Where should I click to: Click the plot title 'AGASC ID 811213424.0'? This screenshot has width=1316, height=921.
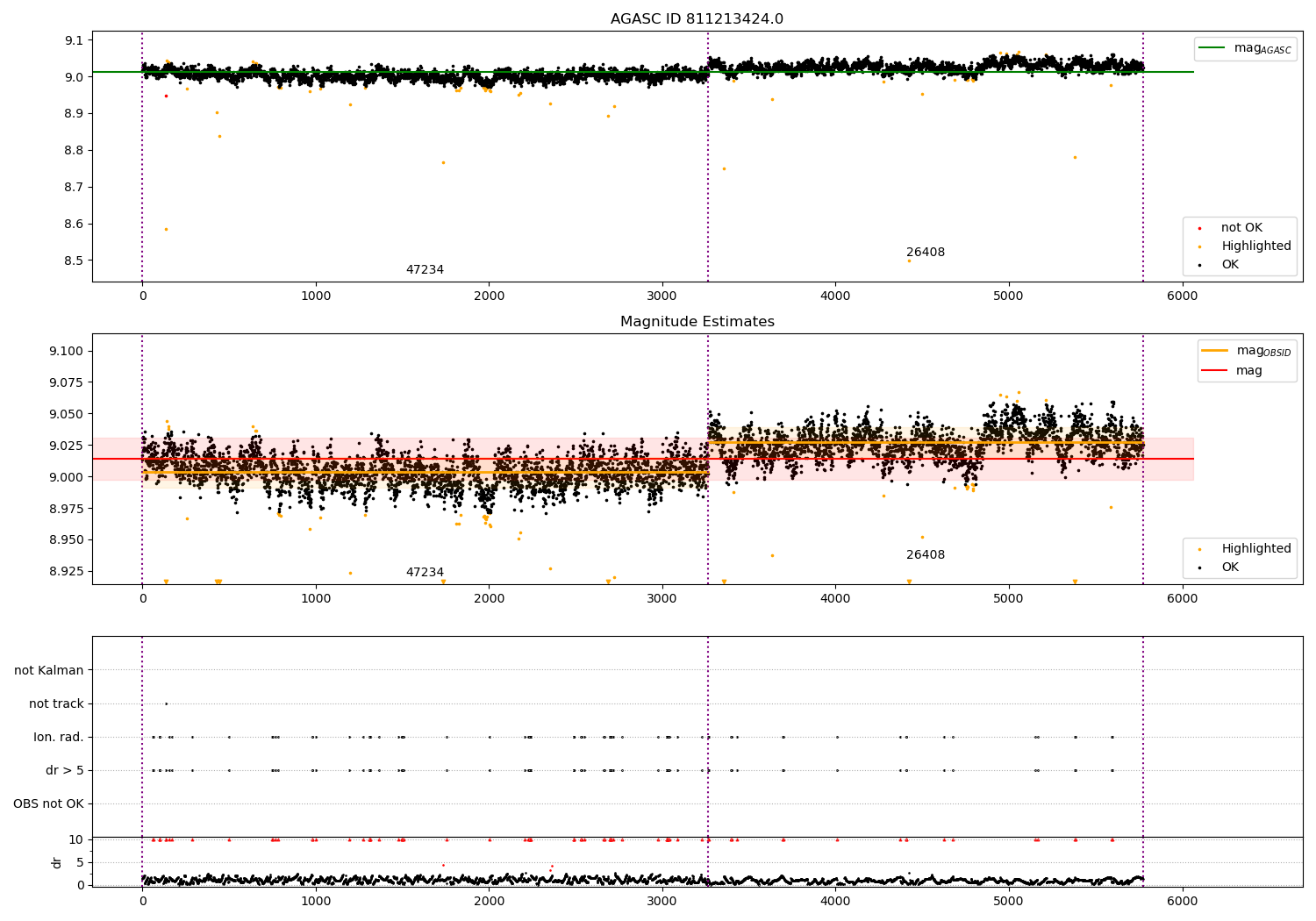coord(697,19)
